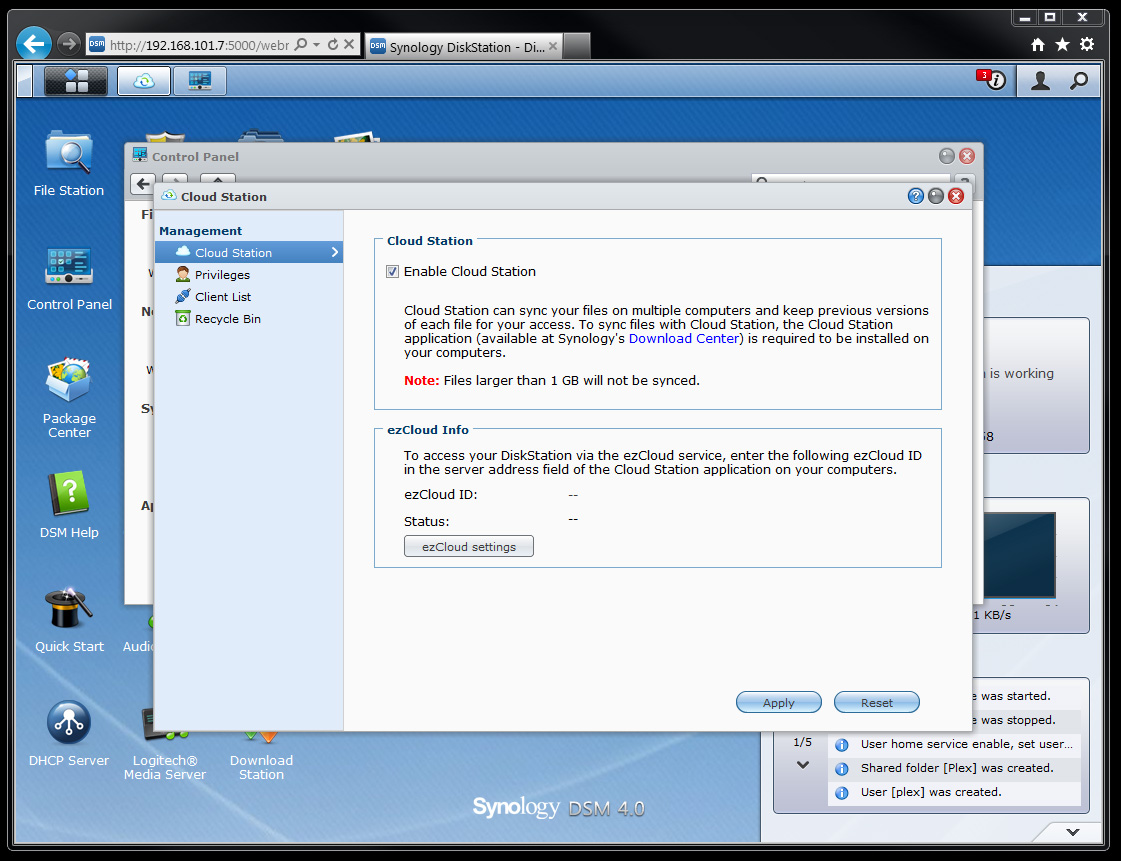The height and width of the screenshot is (861, 1121).
Task: Select log entry 'Shared folder [Plex] was created.'
Action: (954, 768)
